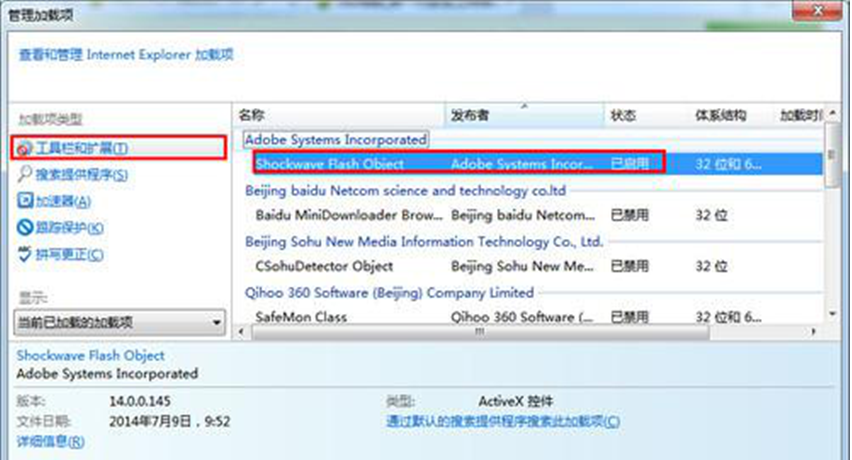The image size is (852, 460).
Task: Click 通过默认的搜索提供程序搜索此加载项 link
Action: coord(503,422)
